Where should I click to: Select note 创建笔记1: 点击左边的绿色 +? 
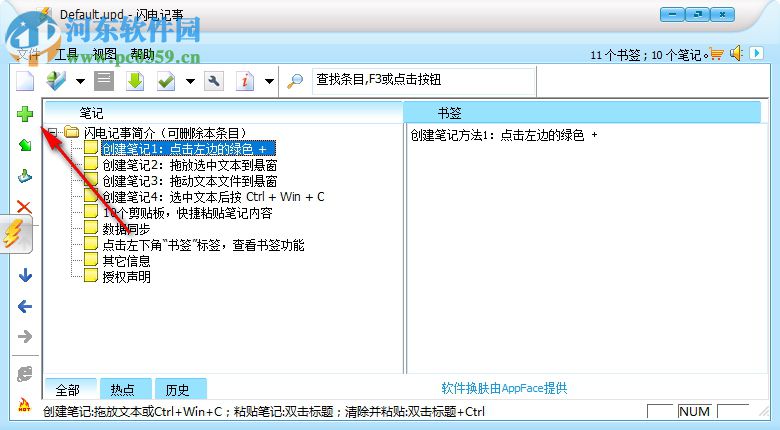pos(188,149)
